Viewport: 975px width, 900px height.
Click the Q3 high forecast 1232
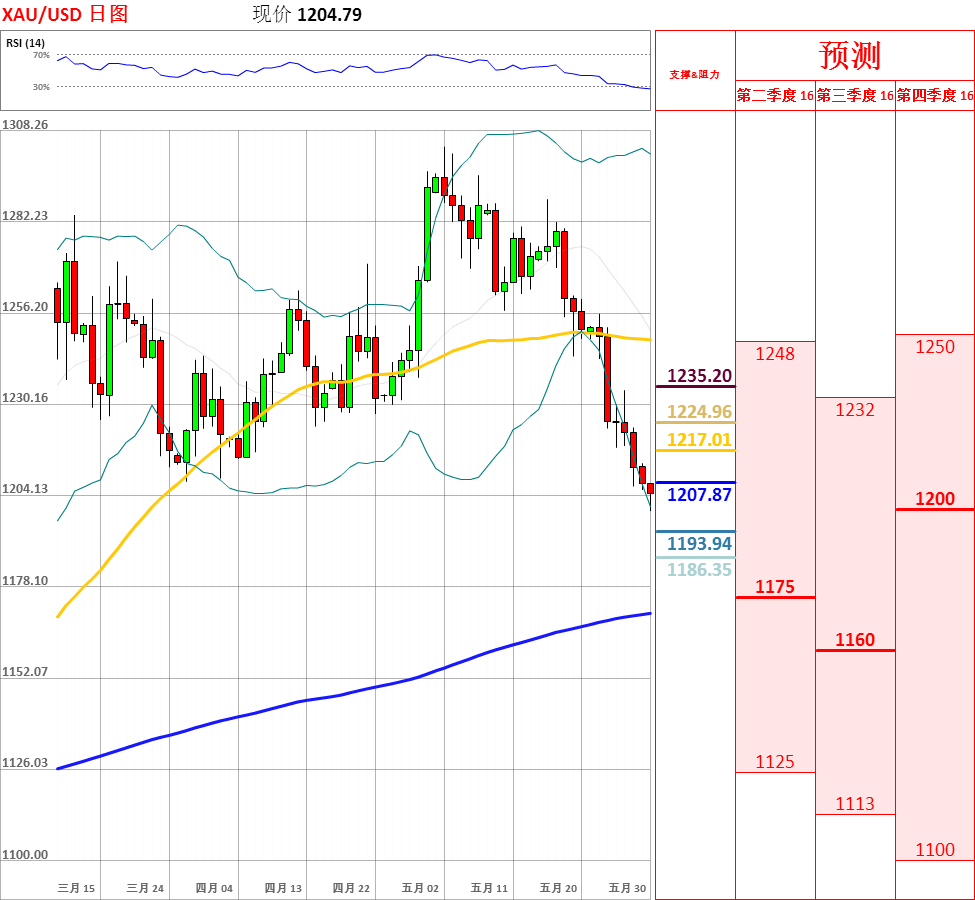click(x=855, y=410)
